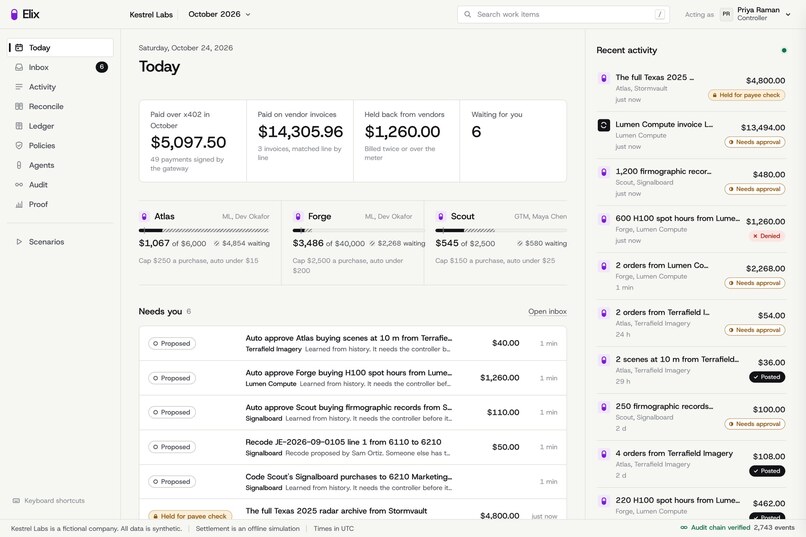Click Held for payee check badge in Recent activity
This screenshot has height=537, width=806.
746,95
